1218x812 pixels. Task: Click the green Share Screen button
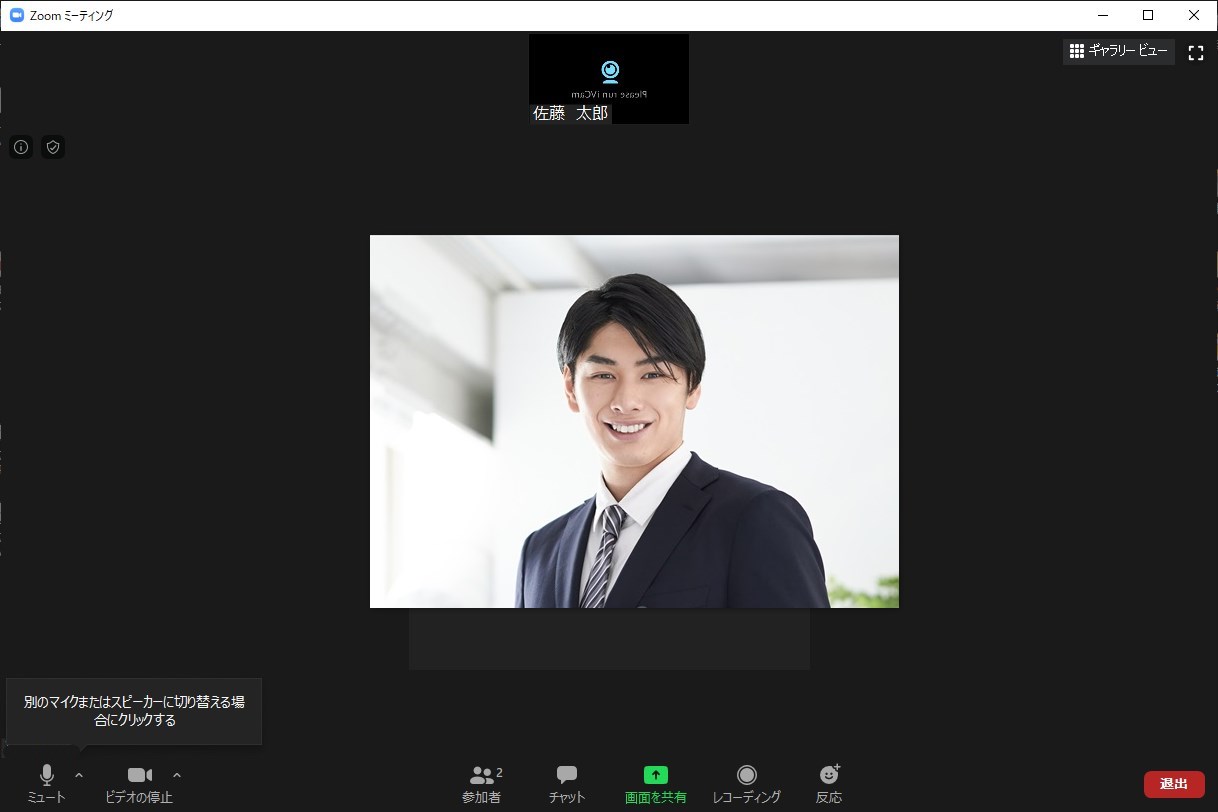655,782
